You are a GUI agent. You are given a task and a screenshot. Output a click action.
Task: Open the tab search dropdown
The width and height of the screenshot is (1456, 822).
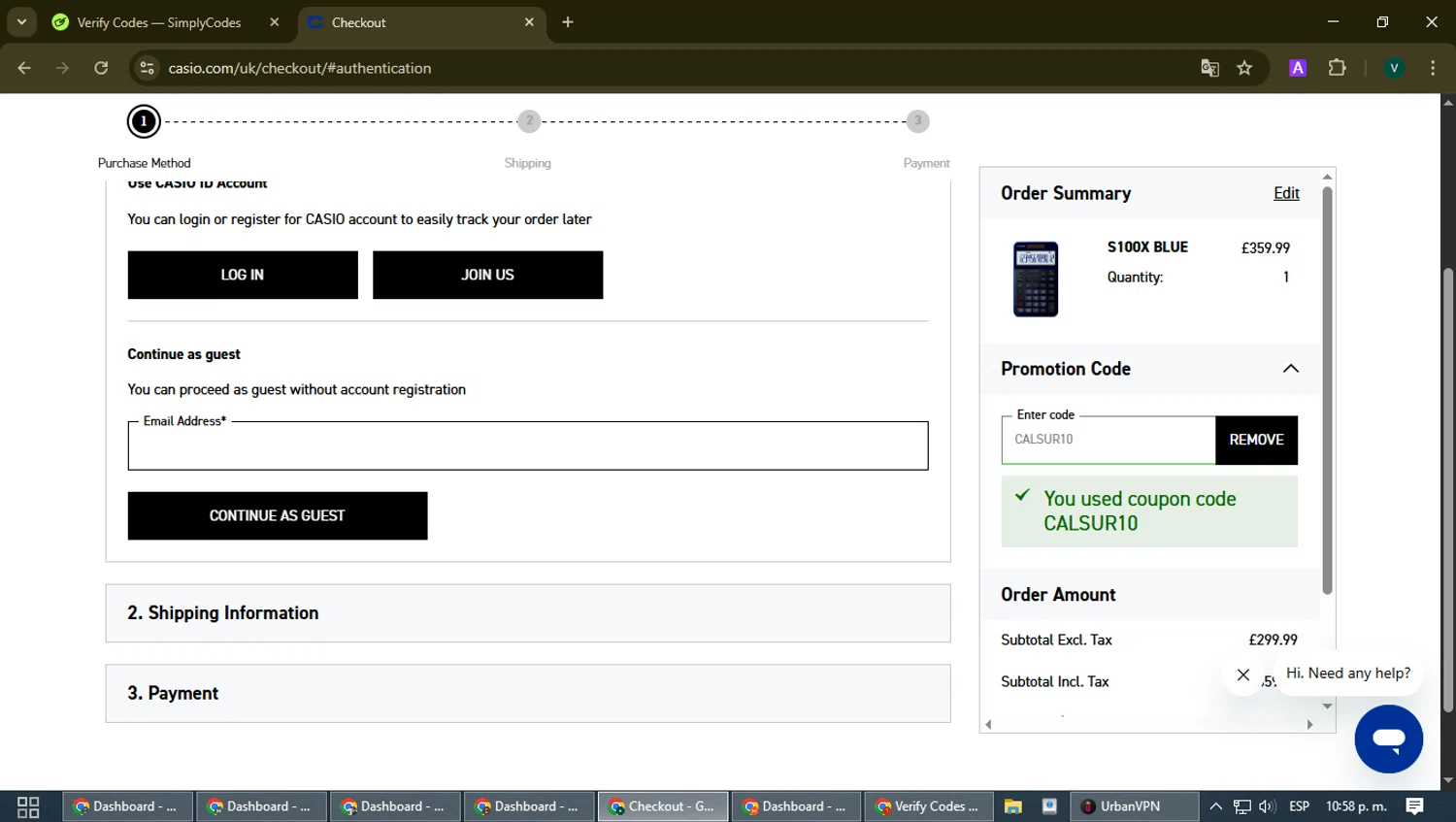(21, 21)
